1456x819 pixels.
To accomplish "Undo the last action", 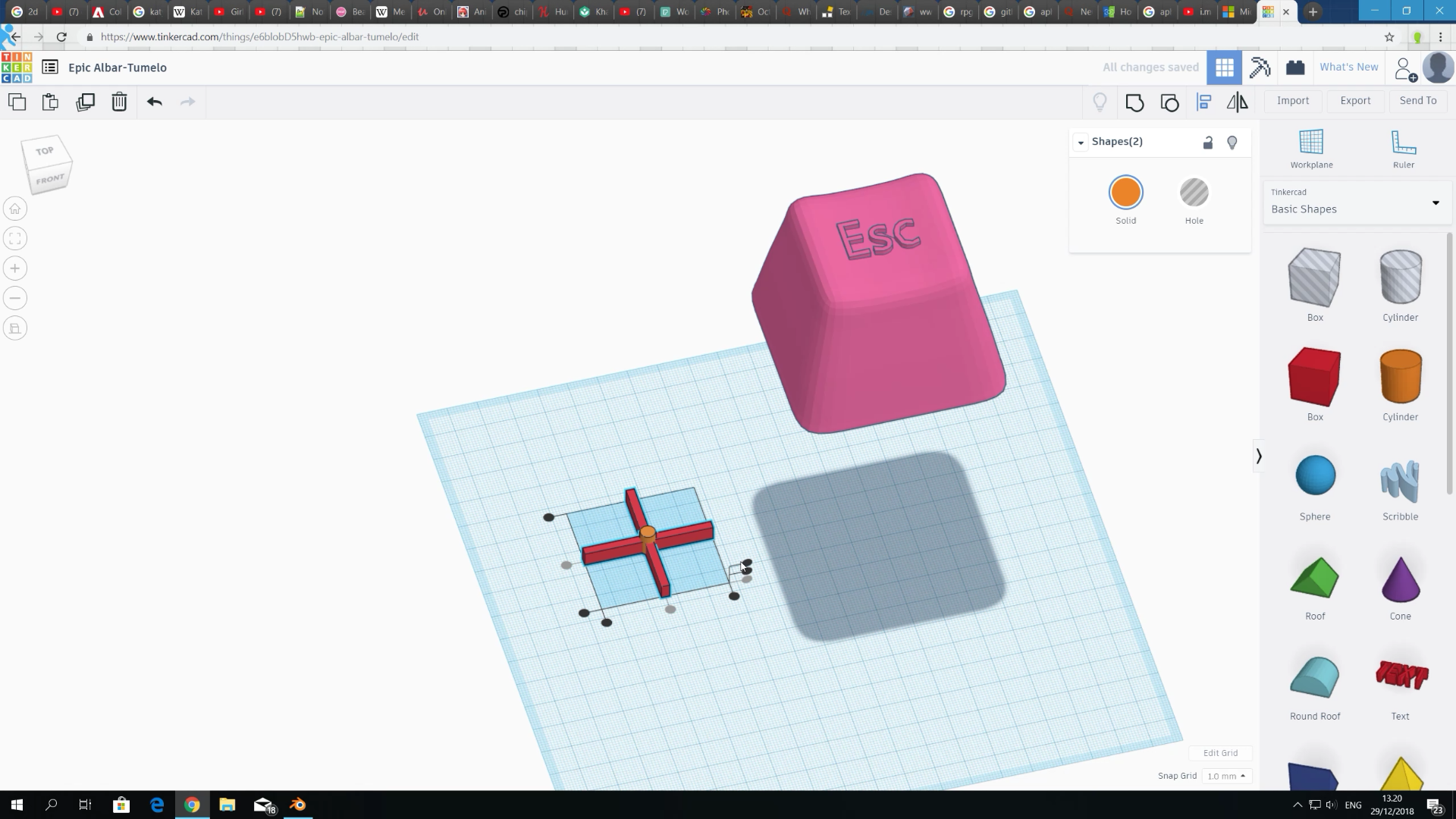I will point(155,102).
